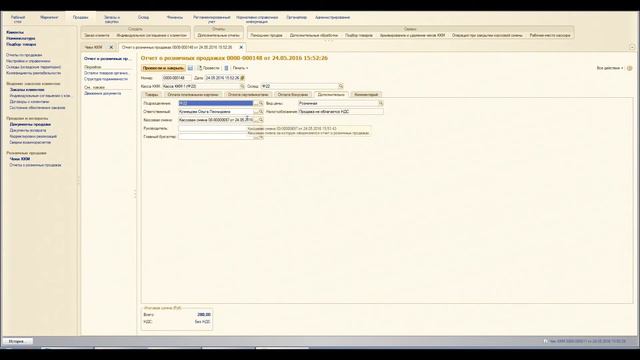This screenshot has width=640, height=360.
Task: Open Отчеты по продажам link
Action: click(24, 55)
